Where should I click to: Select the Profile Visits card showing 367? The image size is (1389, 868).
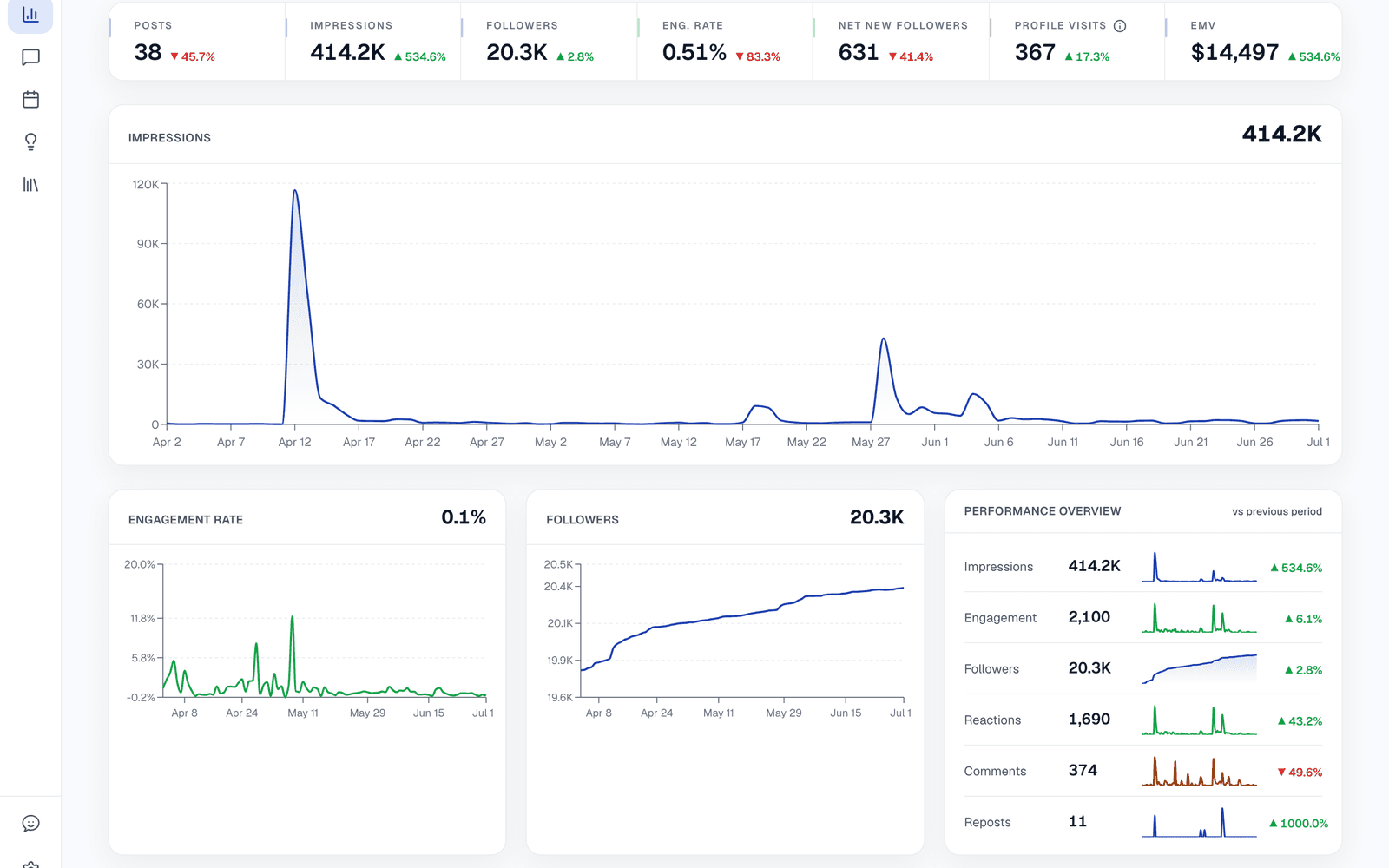(1077, 42)
